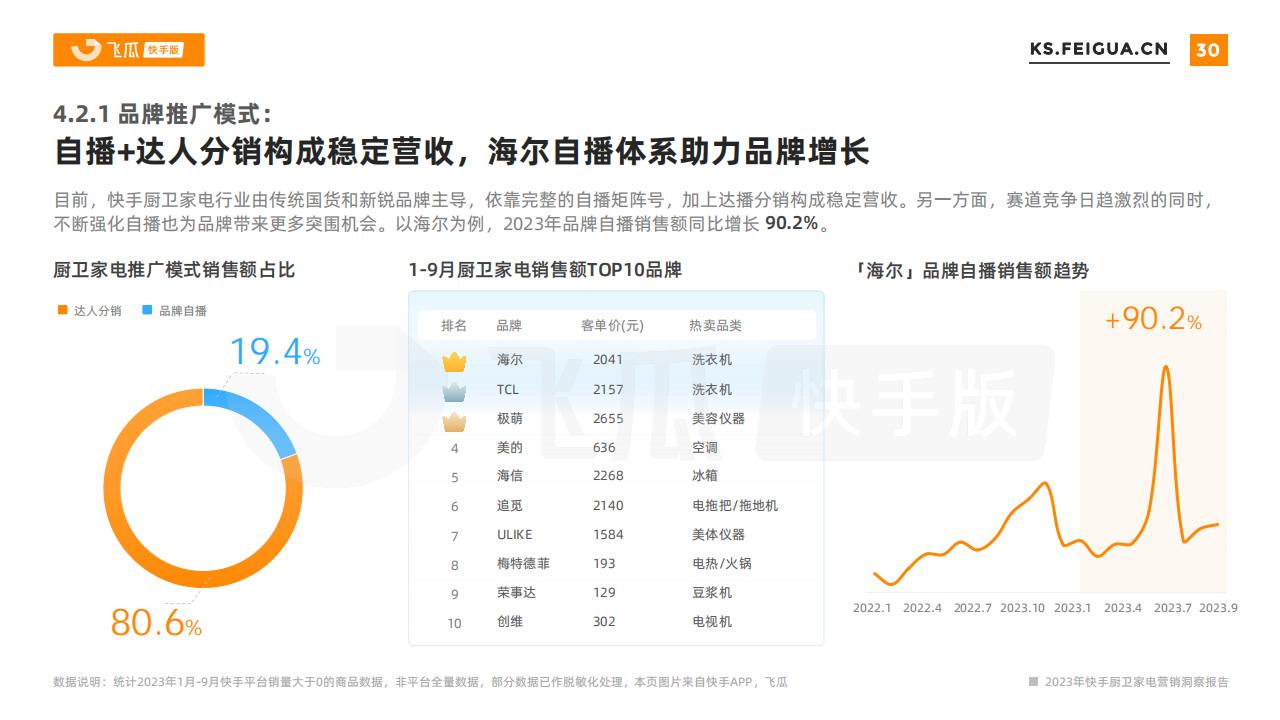Click the 4.2.1 品牌推广模式 section heading
The height and width of the screenshot is (720, 1280).
pyautogui.click(x=162, y=113)
